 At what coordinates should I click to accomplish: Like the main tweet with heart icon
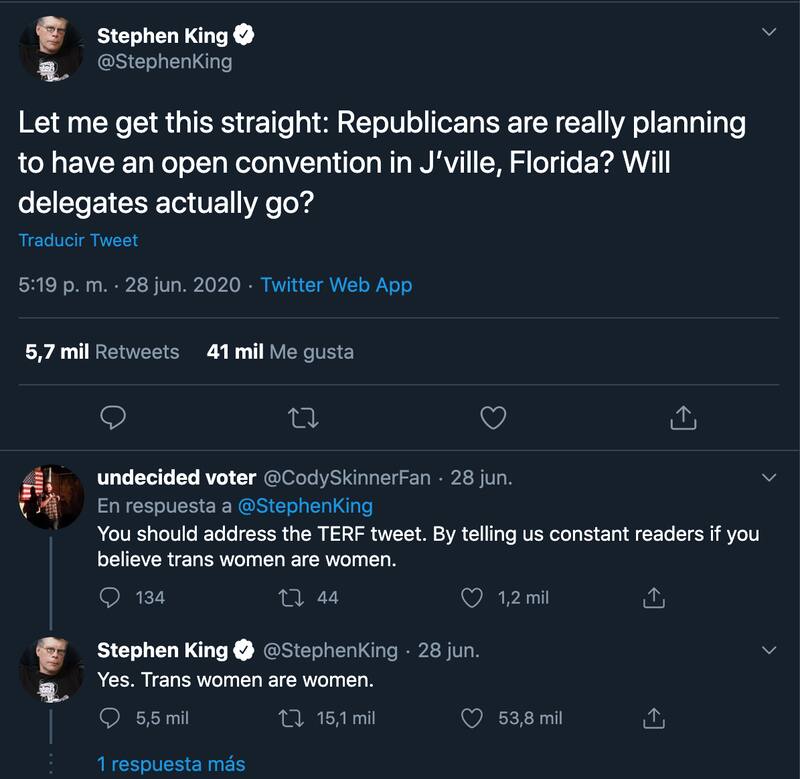[x=493, y=418]
